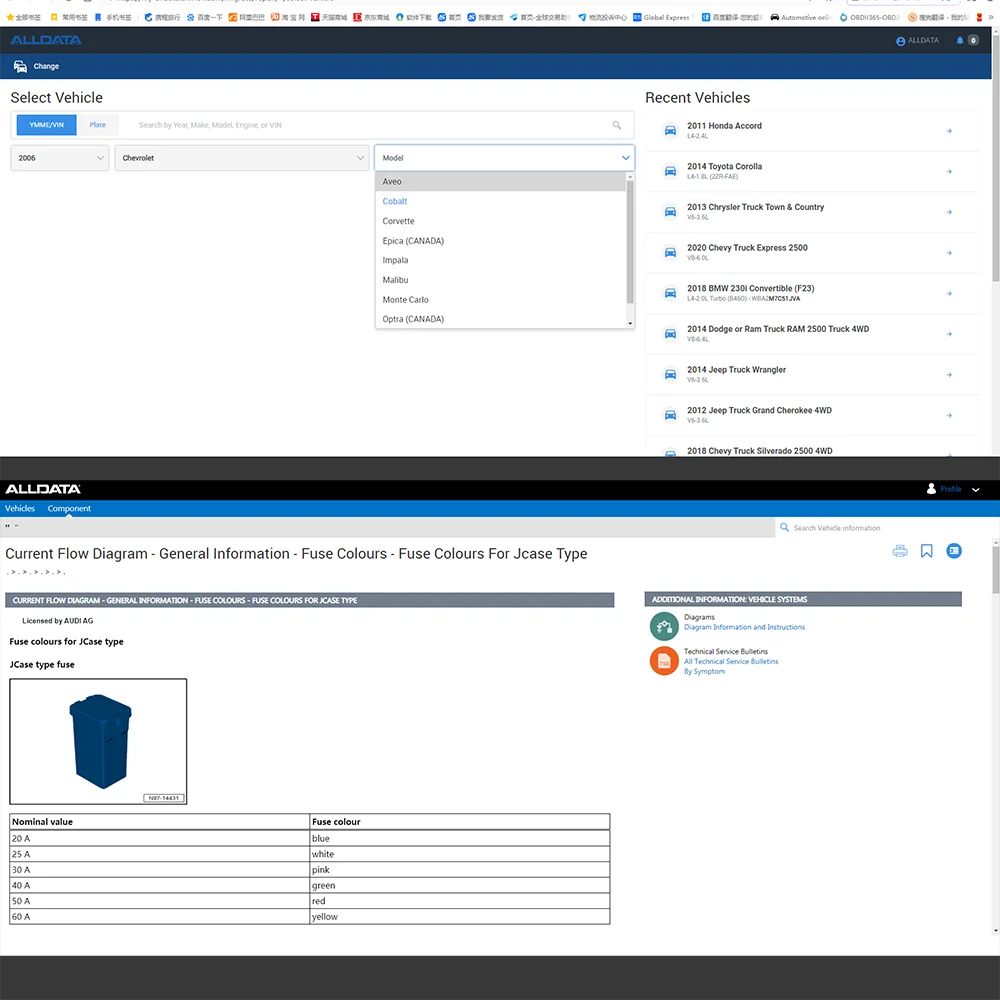Open the make dropdown showing Chevrolet

pyautogui.click(x=242, y=158)
